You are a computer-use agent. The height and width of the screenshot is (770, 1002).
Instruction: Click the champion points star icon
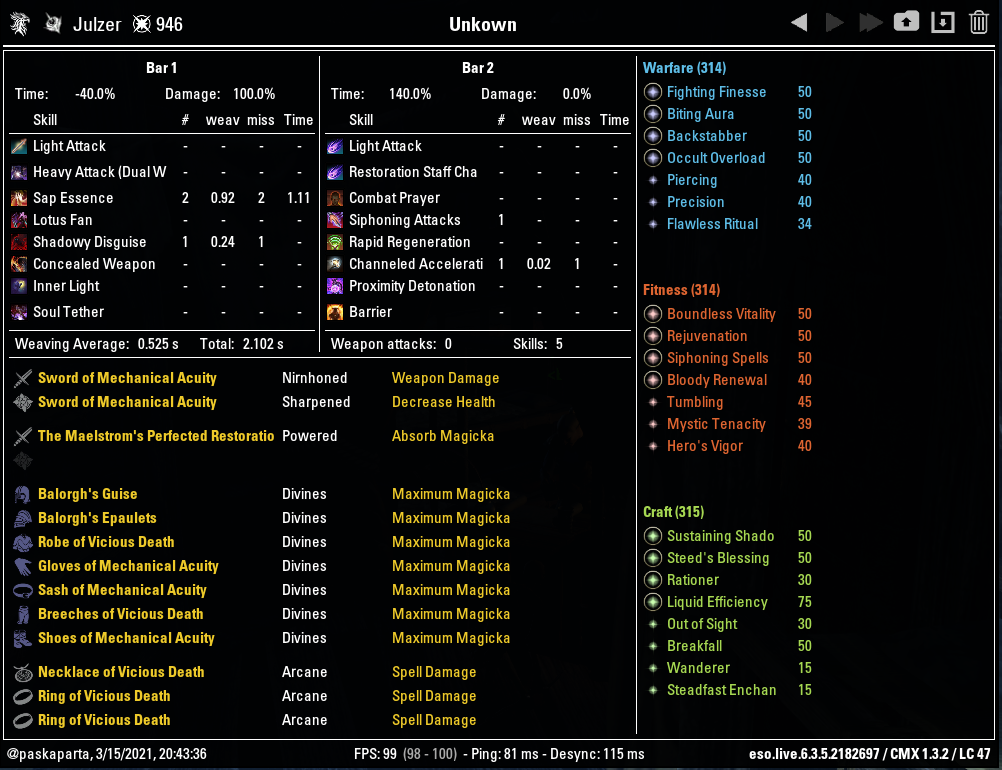[141, 24]
